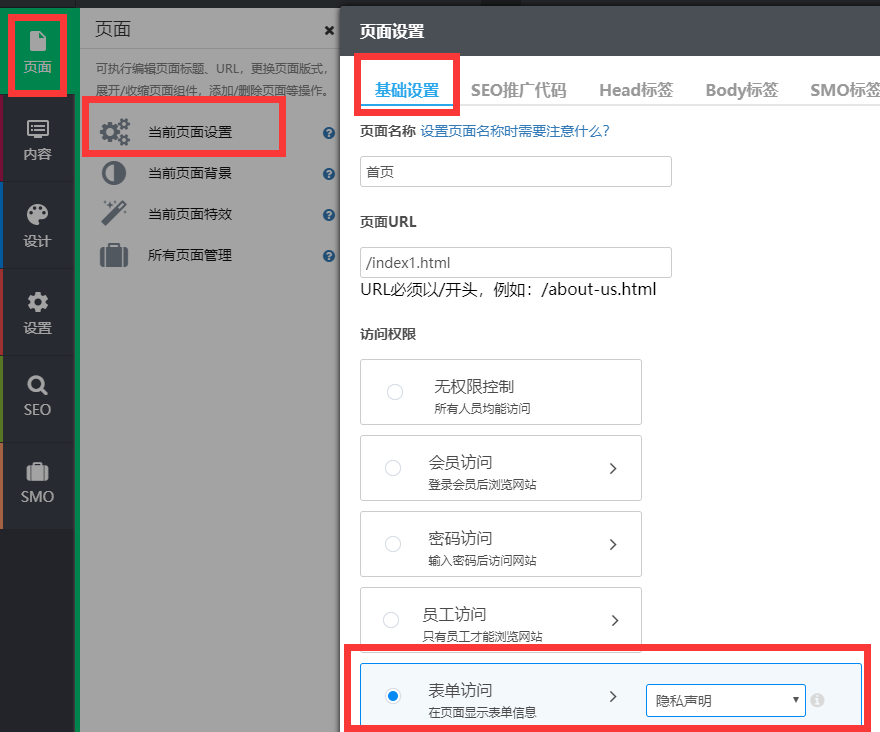Image resolution: width=880 pixels, height=732 pixels.
Task: Click inside the 页面URL input field
Action: tap(515, 262)
